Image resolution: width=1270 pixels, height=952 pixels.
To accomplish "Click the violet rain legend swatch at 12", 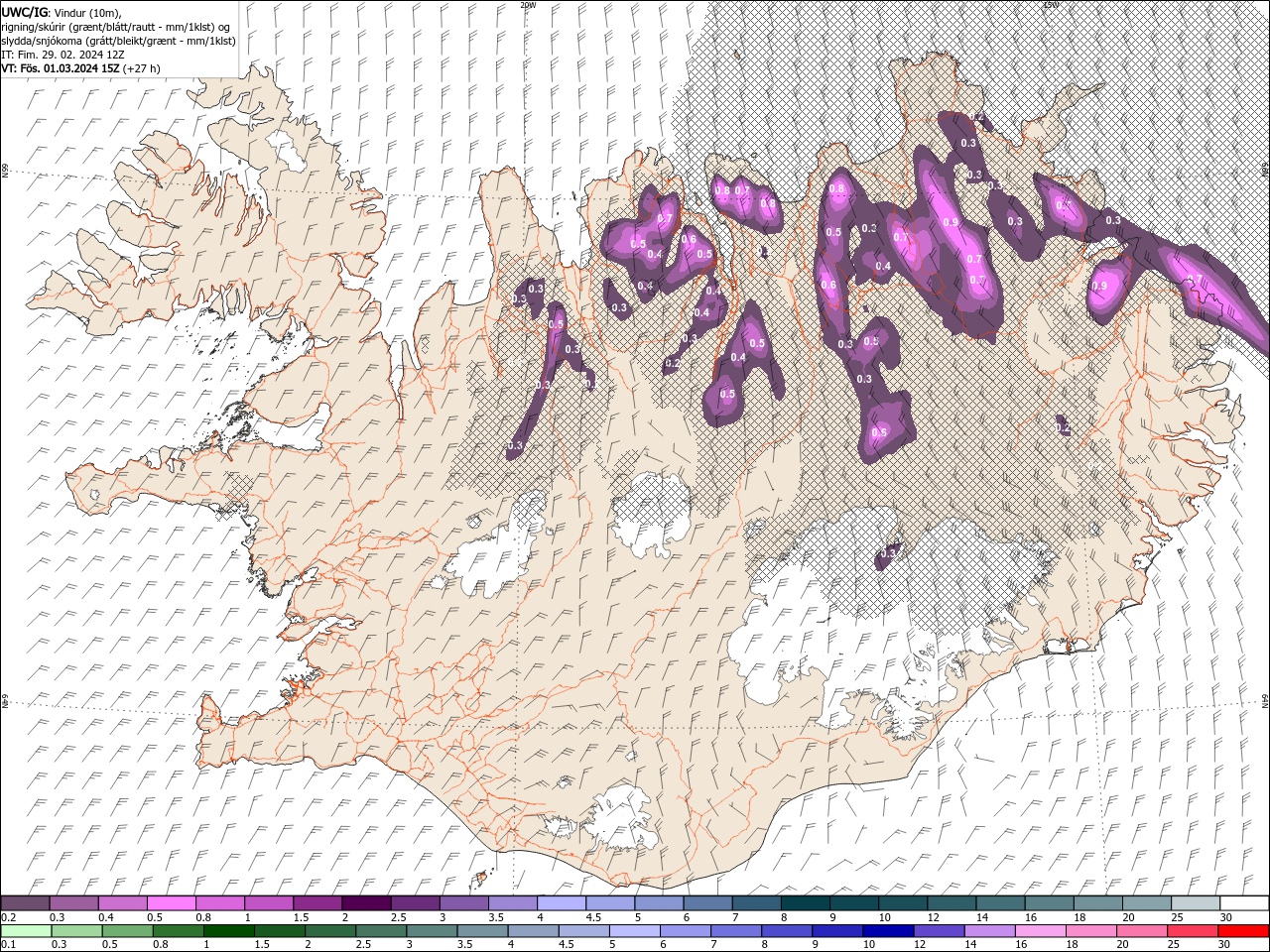I will click(938, 930).
